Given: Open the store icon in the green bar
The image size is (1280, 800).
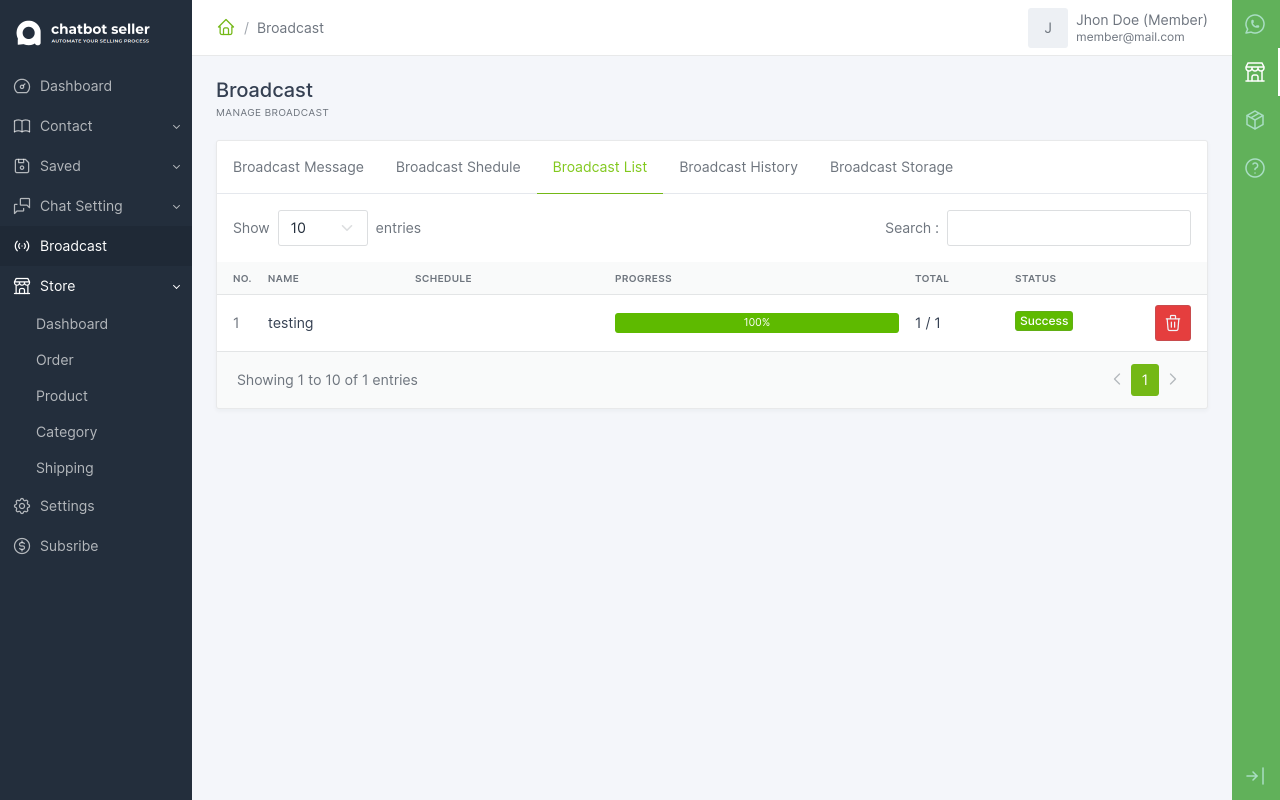Looking at the screenshot, I should click(x=1255, y=72).
